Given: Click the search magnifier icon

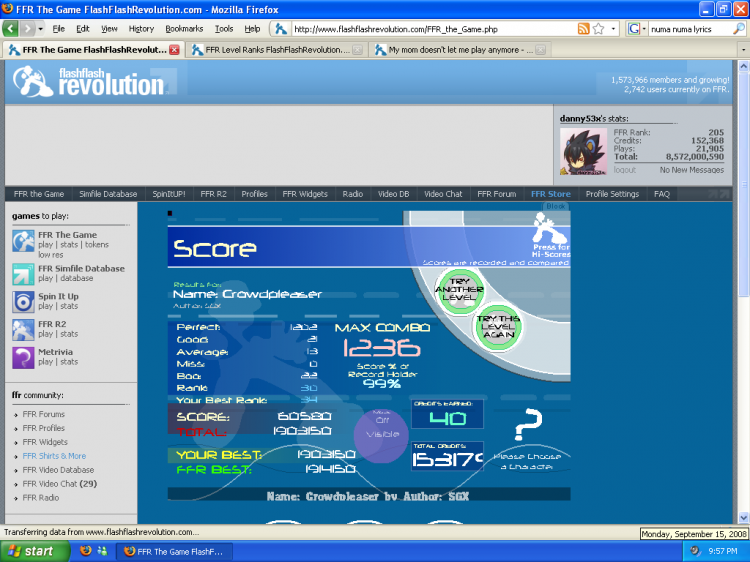Looking at the screenshot, I should click(739, 29).
